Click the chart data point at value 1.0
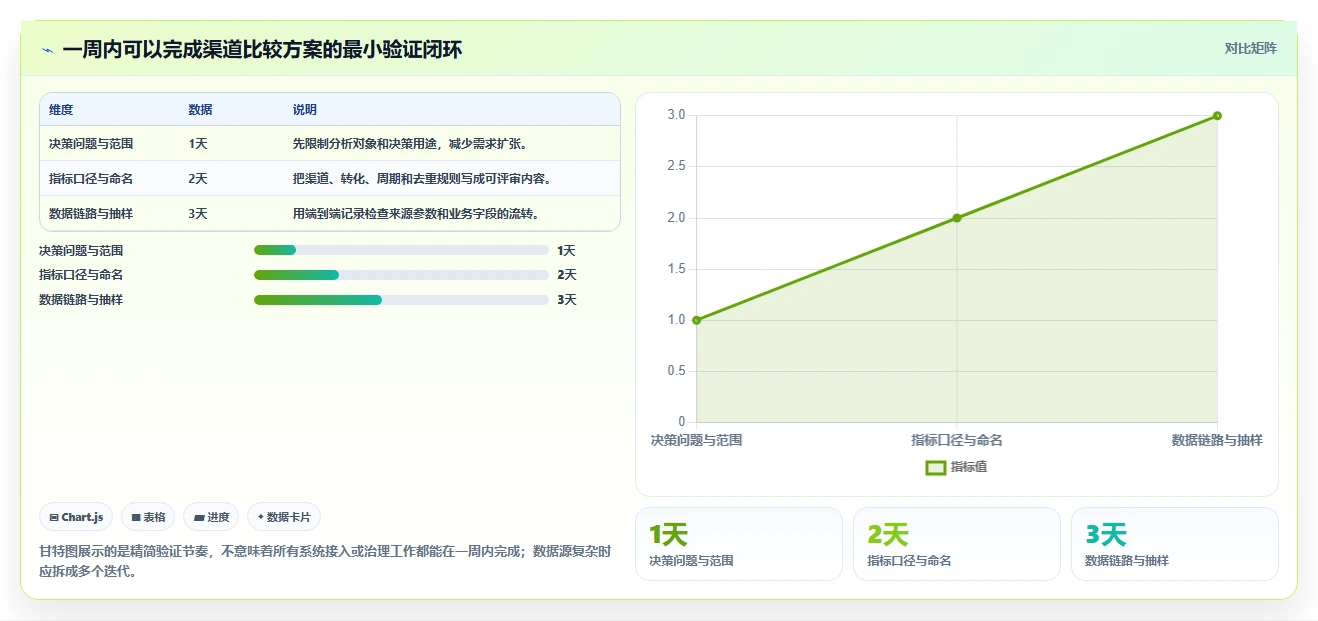Viewport: 1318px width, 621px height. coord(697,320)
